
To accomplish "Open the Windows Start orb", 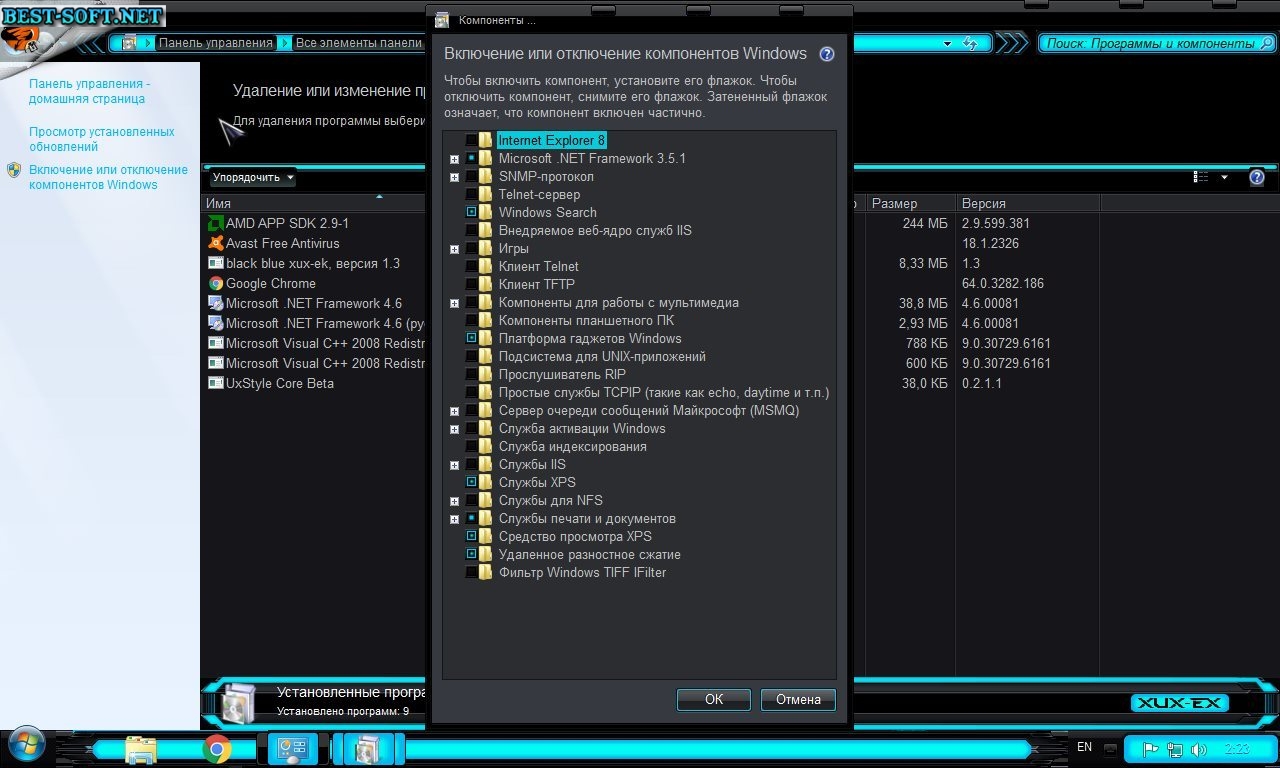I will click(25, 746).
